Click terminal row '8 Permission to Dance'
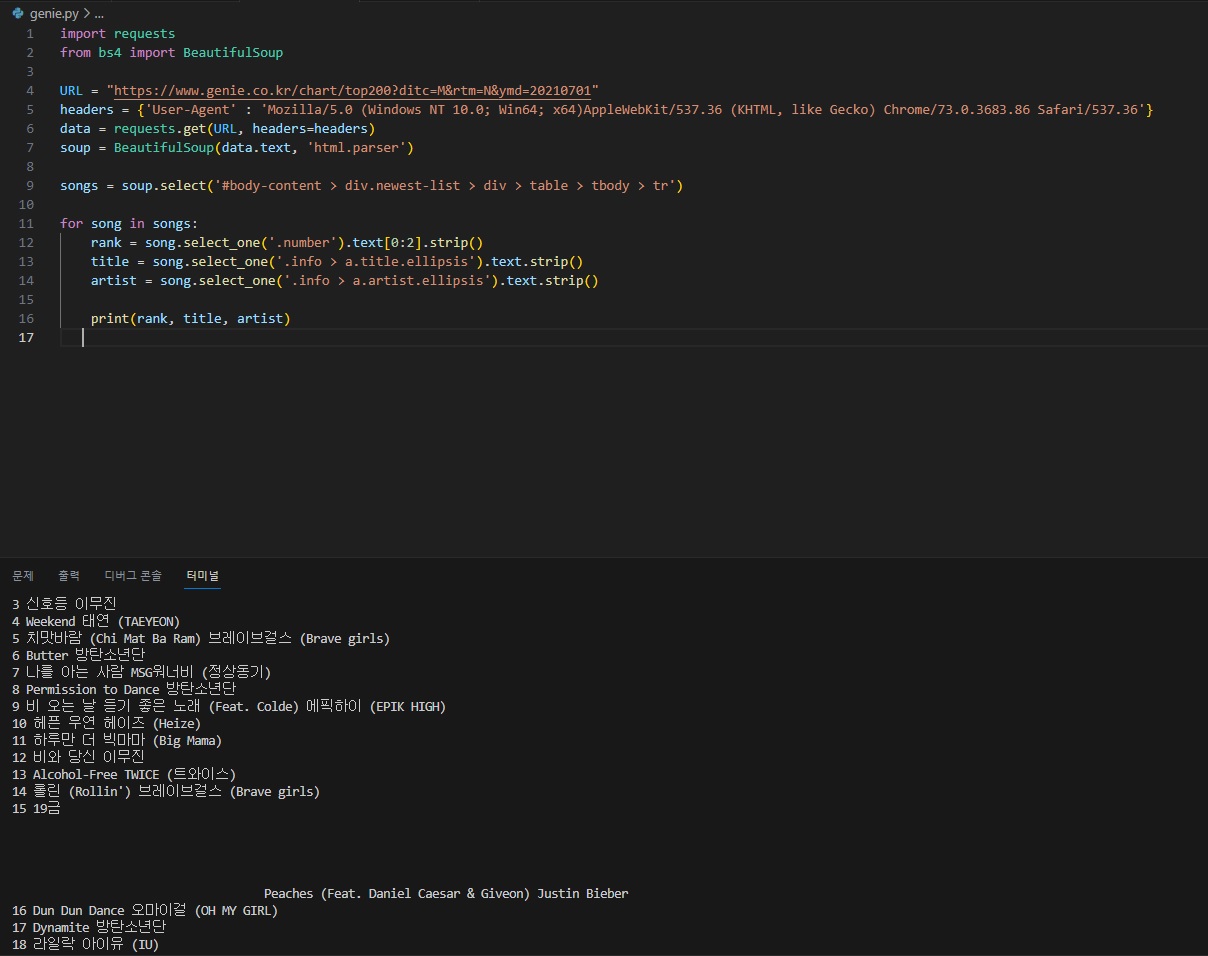Viewport: 1208px width, 956px height. [x=124, y=689]
